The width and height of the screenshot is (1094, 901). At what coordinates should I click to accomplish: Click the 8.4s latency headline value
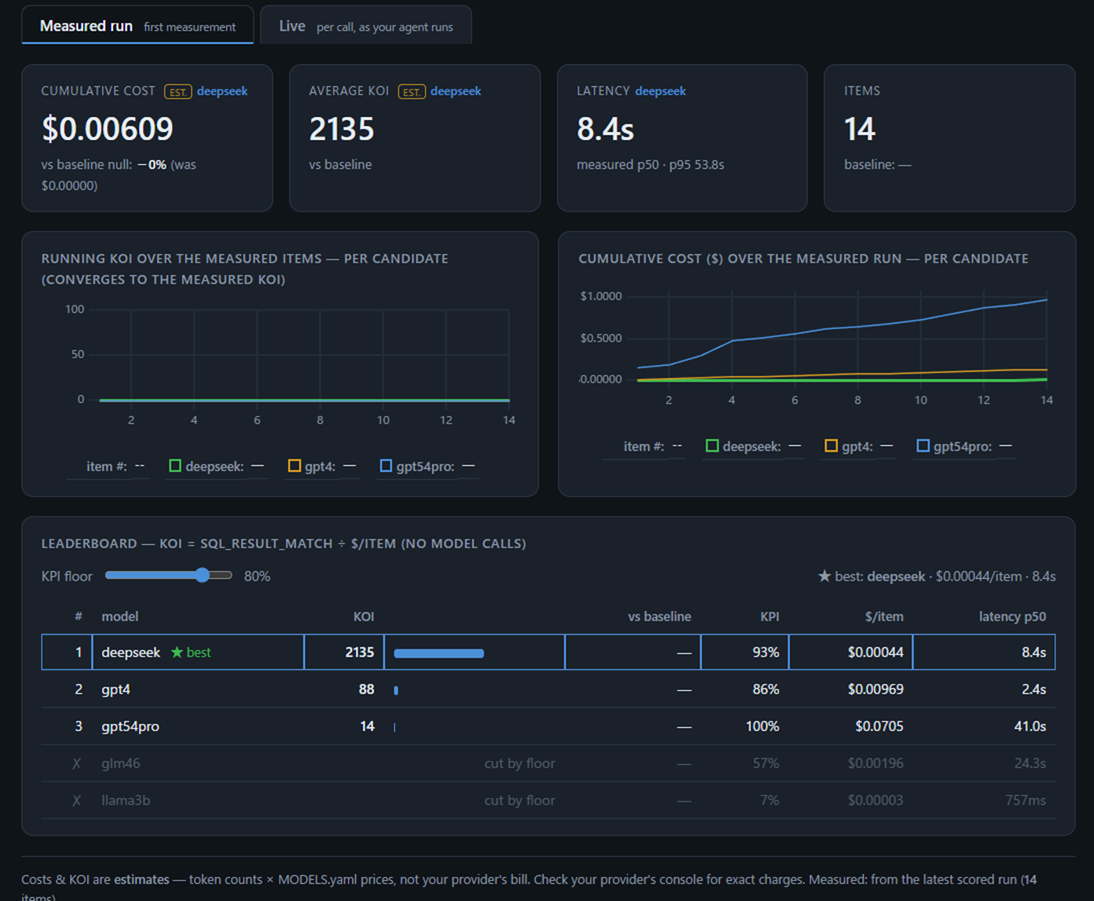point(605,128)
